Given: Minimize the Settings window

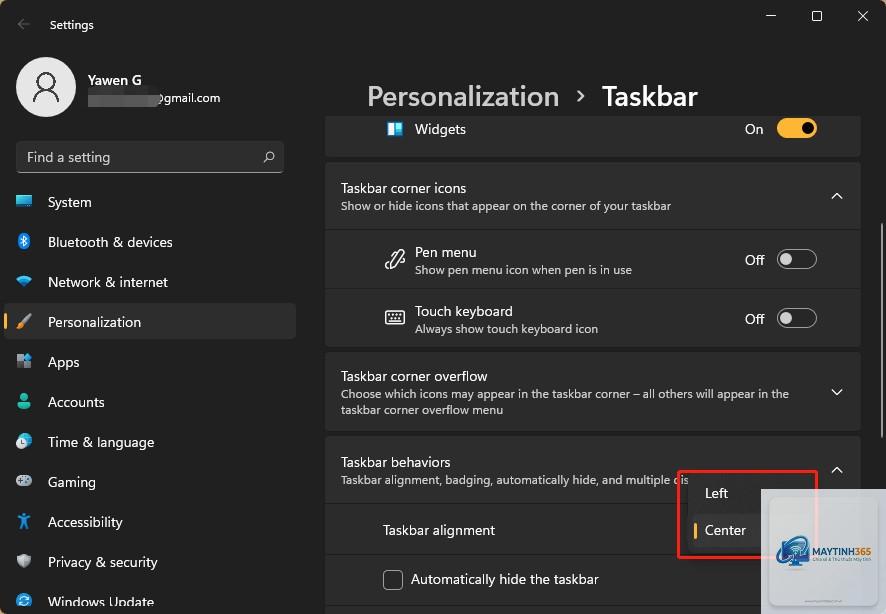Looking at the screenshot, I should pos(771,16).
